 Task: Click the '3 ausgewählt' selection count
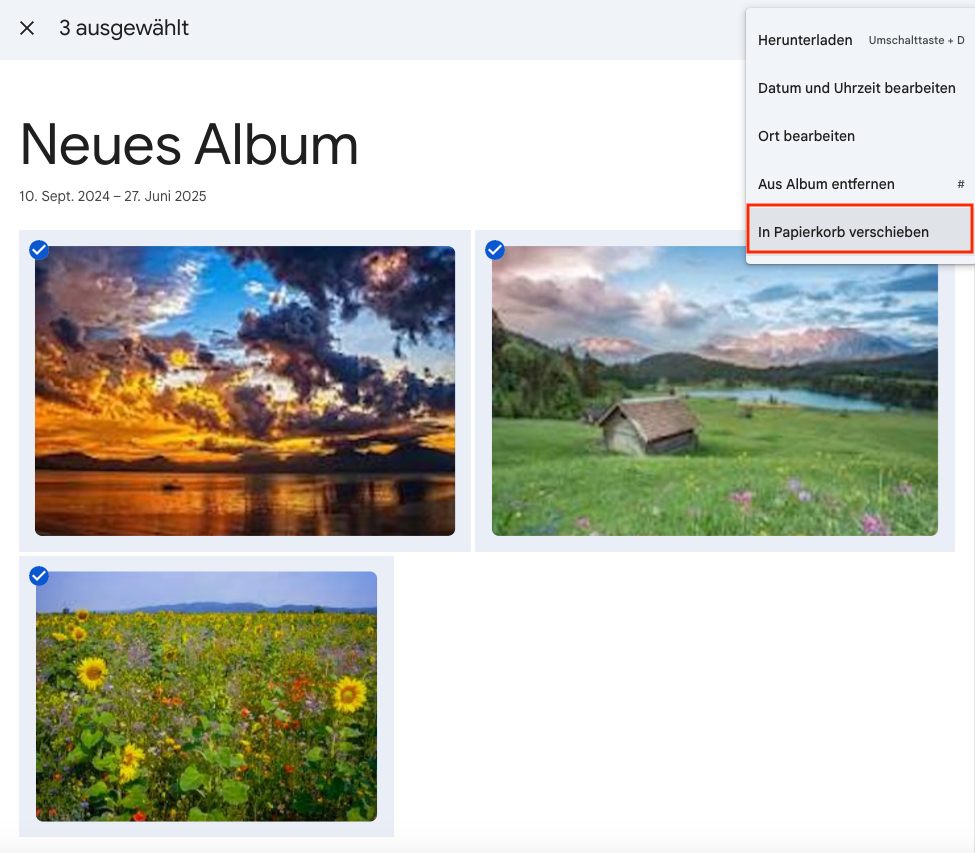(x=124, y=28)
